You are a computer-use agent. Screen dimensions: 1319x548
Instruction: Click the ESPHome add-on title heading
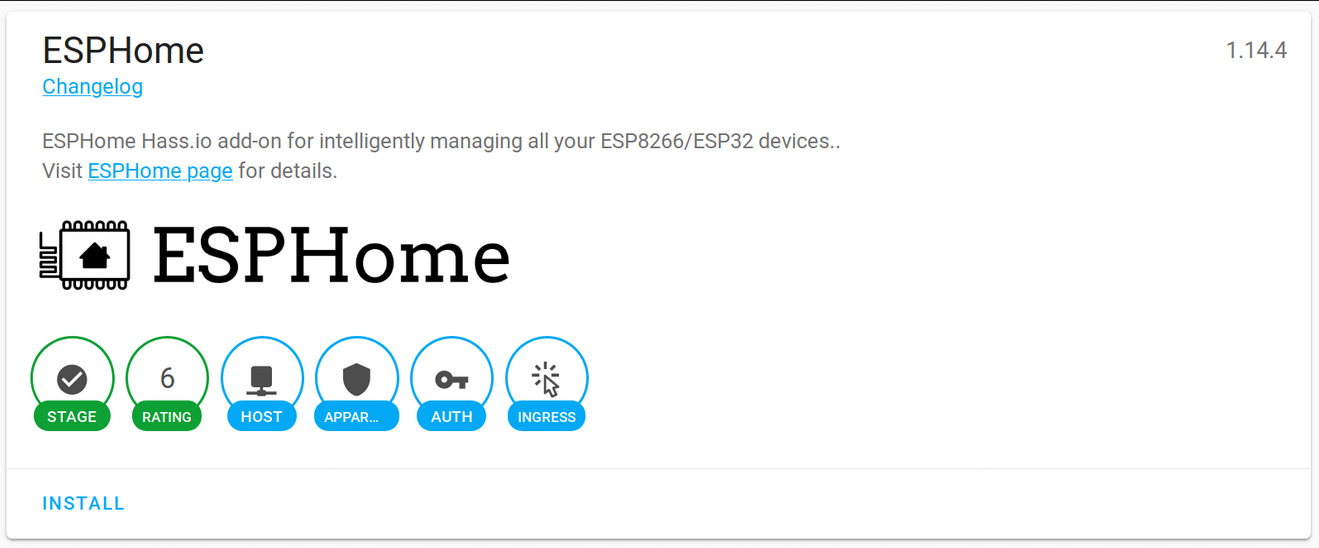[x=123, y=50]
